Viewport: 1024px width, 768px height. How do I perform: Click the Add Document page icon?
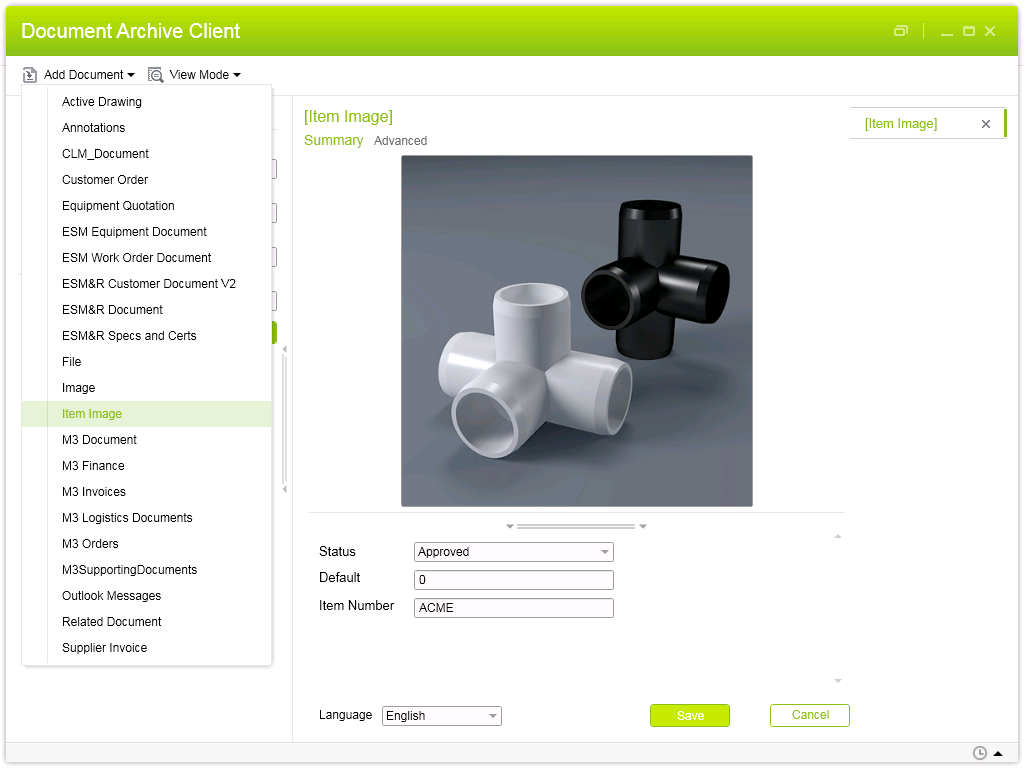30,75
